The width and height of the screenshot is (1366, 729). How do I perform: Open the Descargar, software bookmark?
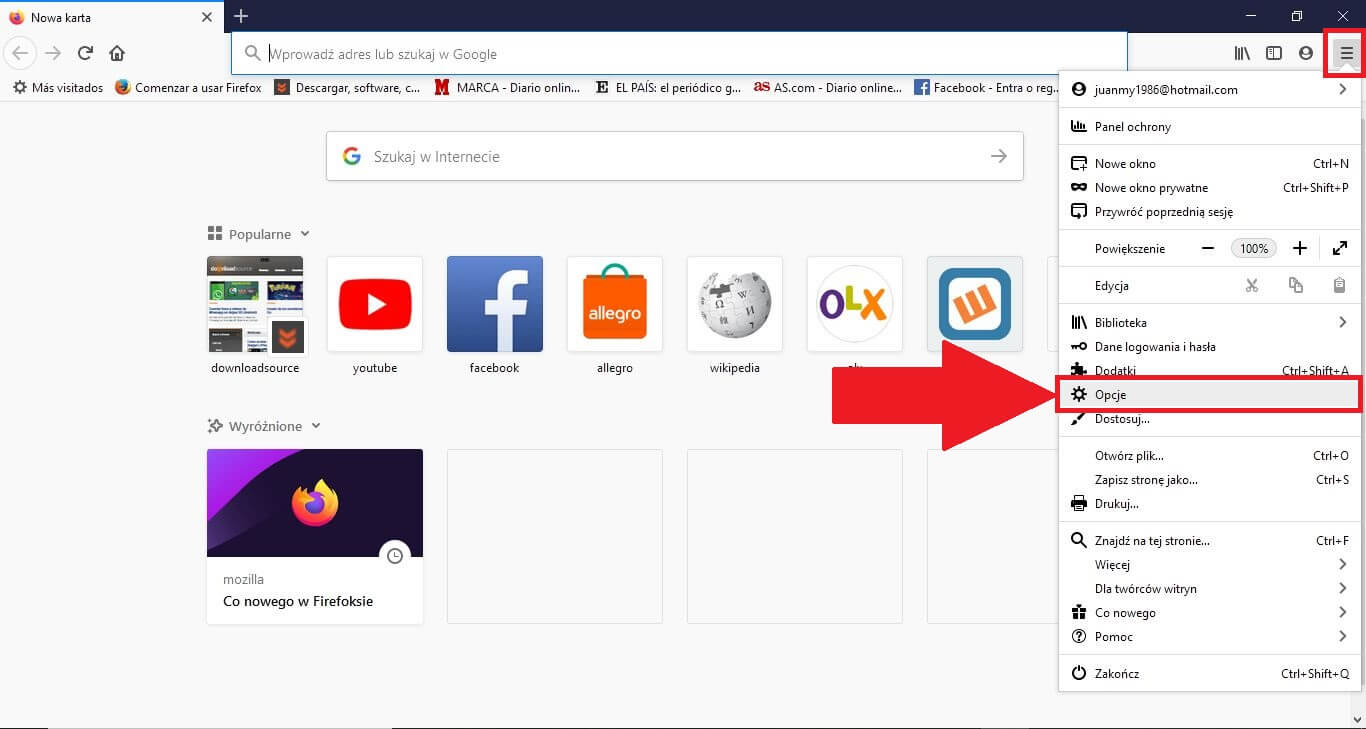point(348,87)
